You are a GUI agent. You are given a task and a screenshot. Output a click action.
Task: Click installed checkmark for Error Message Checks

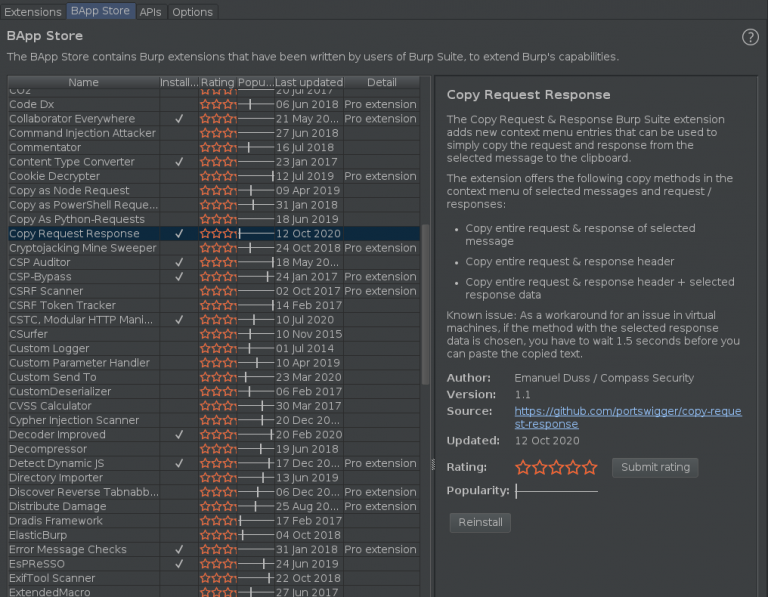(x=179, y=550)
